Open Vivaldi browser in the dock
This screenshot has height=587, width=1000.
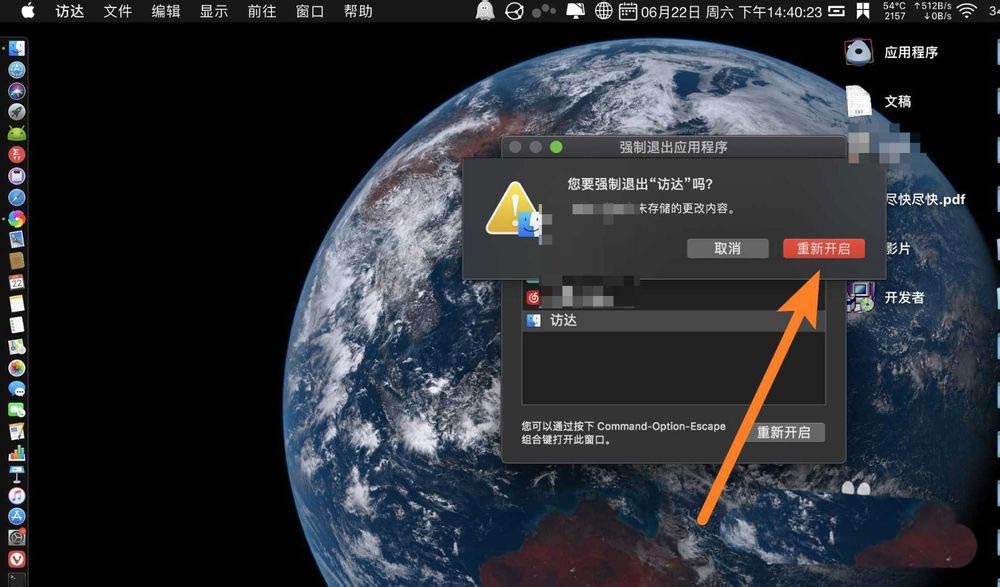17,559
